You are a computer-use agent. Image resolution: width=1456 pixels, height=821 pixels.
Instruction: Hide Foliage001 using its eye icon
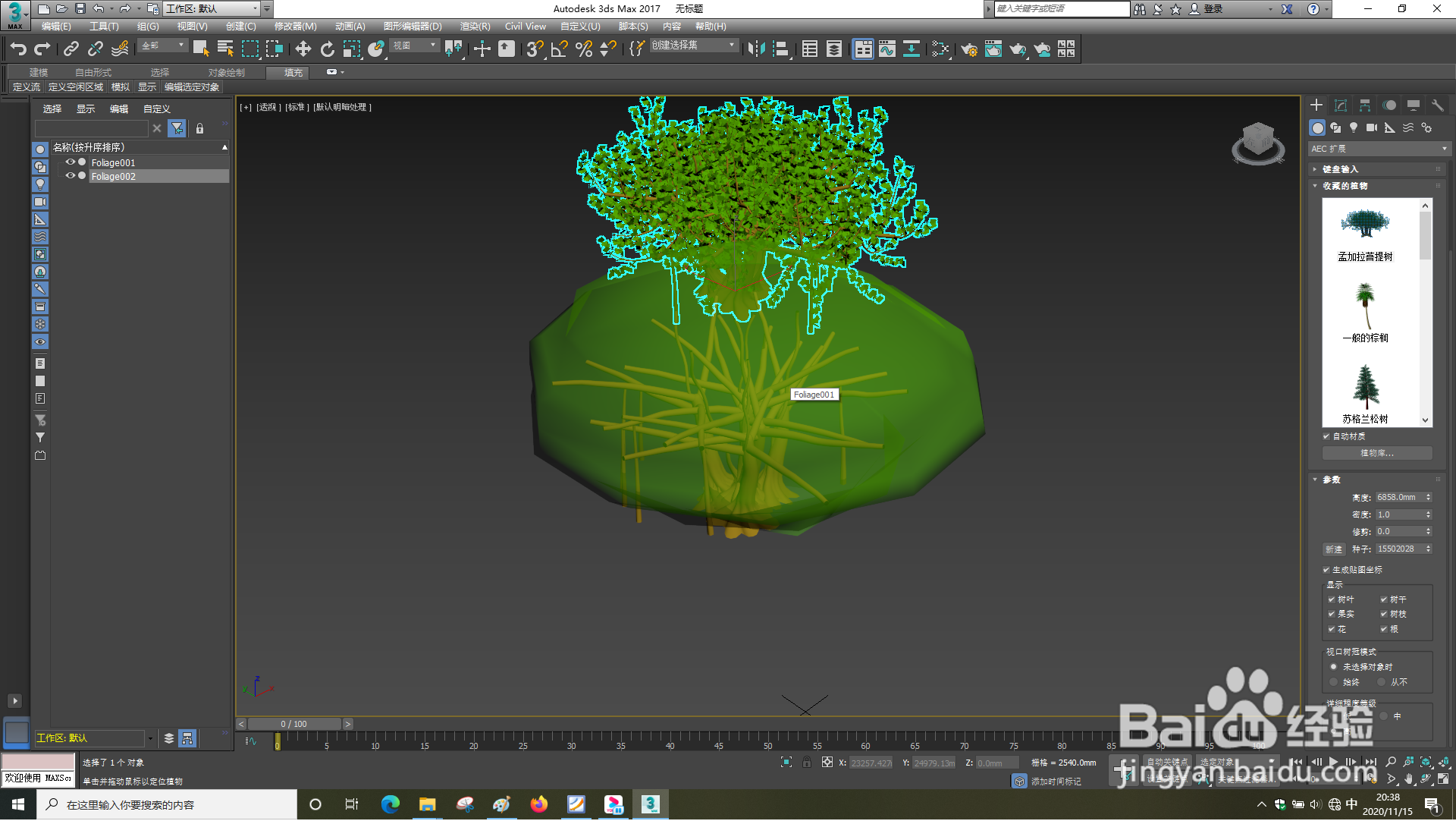(x=70, y=162)
